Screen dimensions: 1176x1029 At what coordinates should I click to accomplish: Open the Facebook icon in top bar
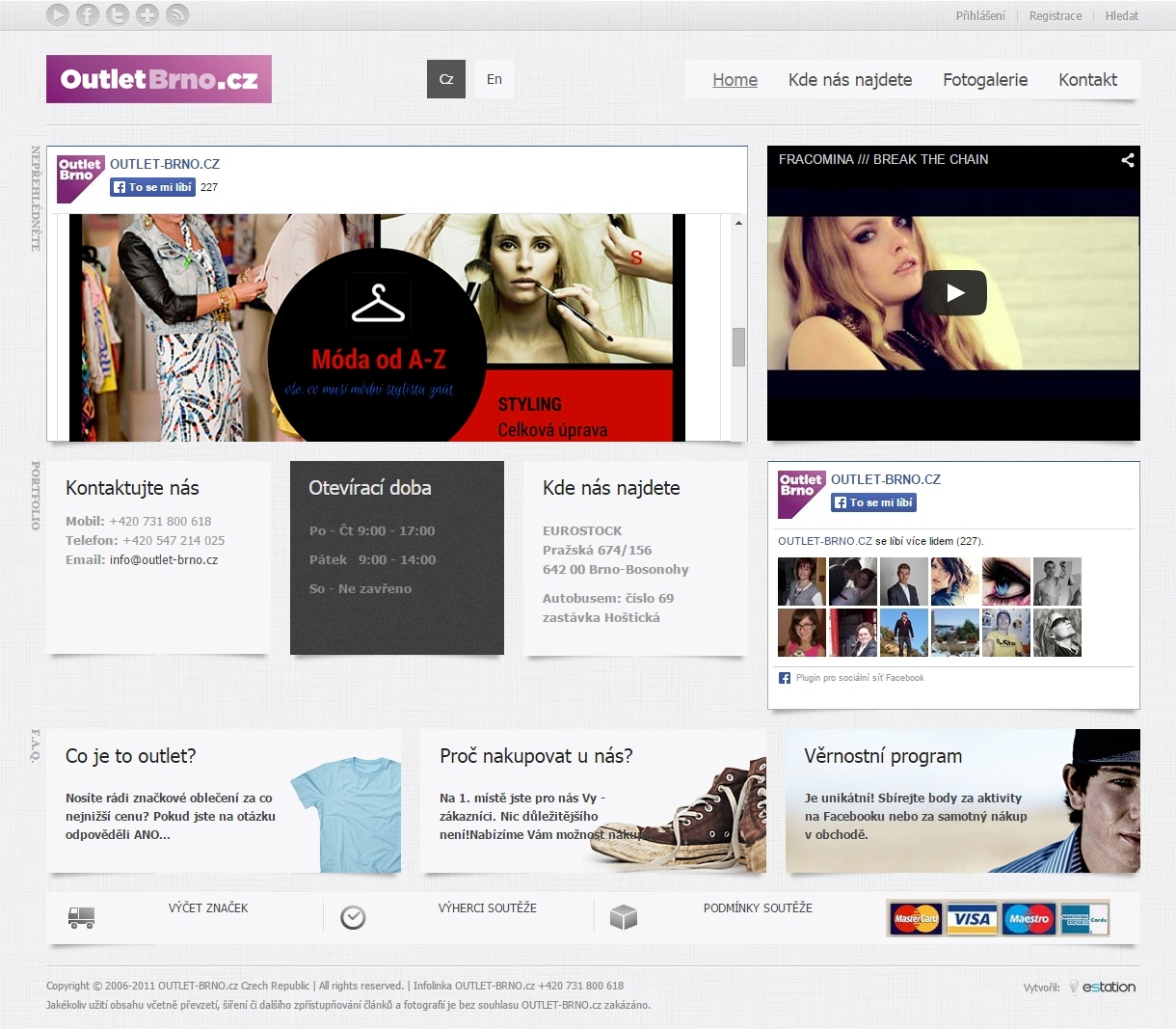click(x=88, y=14)
